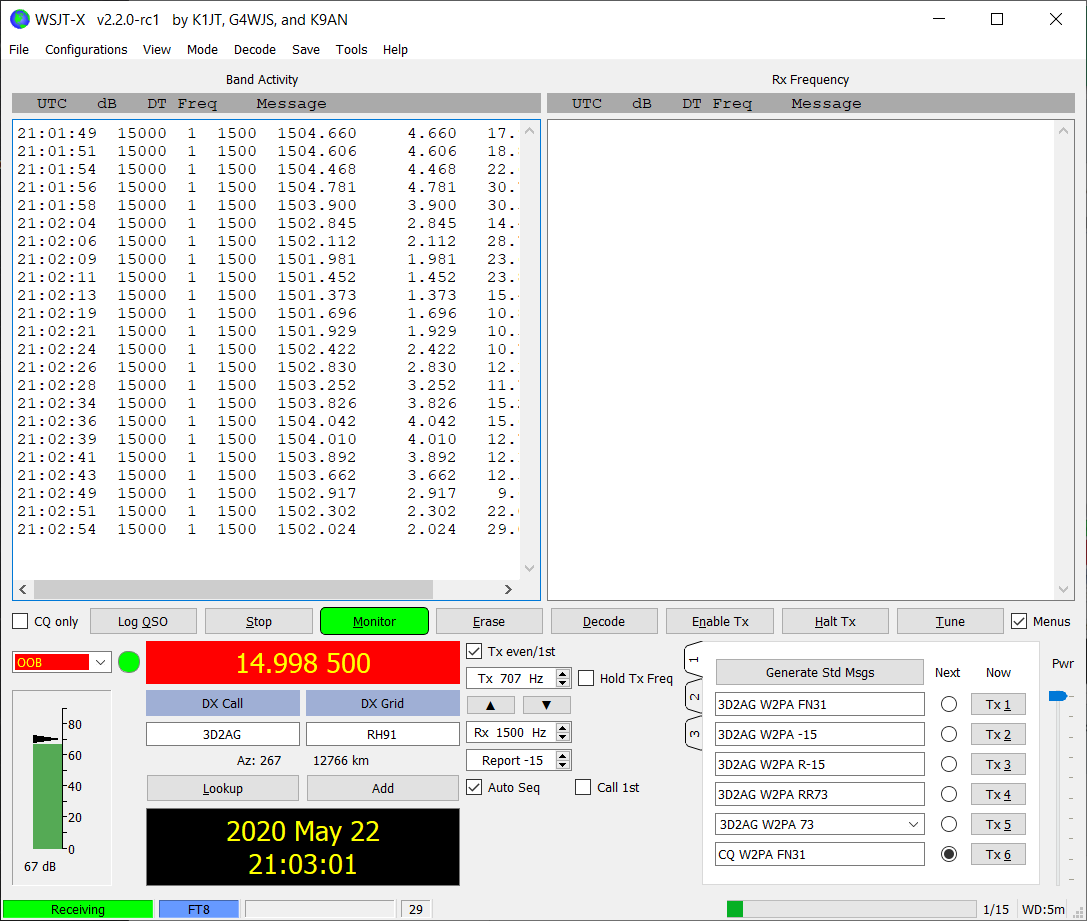Click Rx Frequency scroll down arrow
Image resolution: width=1087 pixels, height=921 pixels.
coord(1063,590)
